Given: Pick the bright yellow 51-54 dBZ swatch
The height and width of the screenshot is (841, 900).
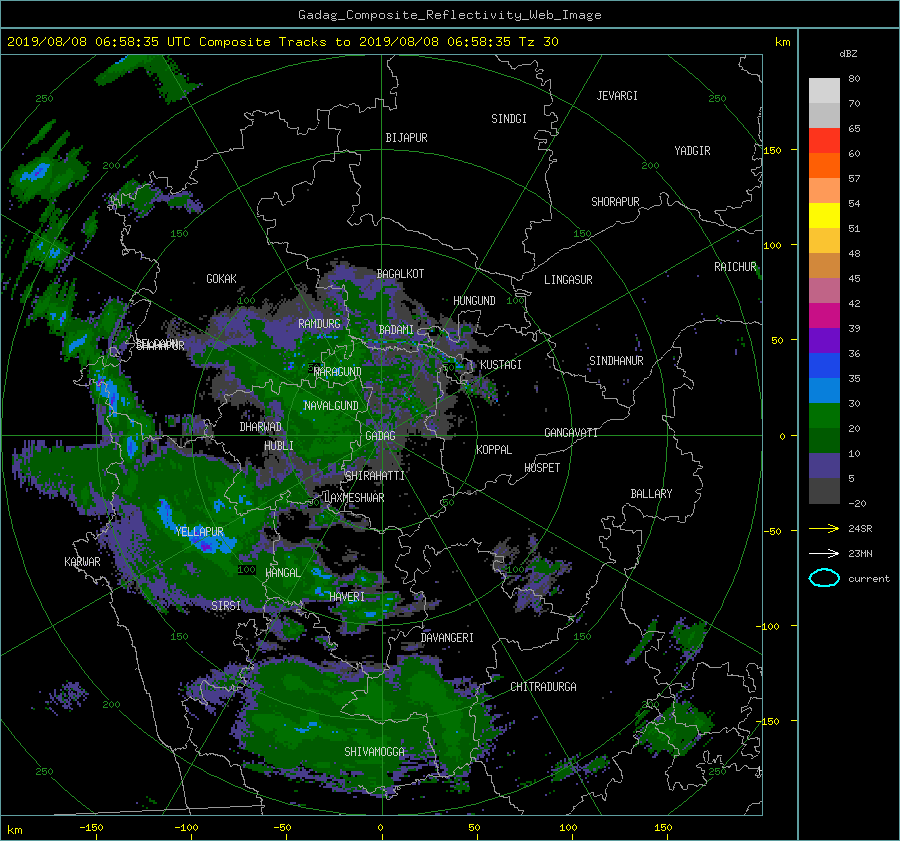Looking at the screenshot, I should click(824, 215).
